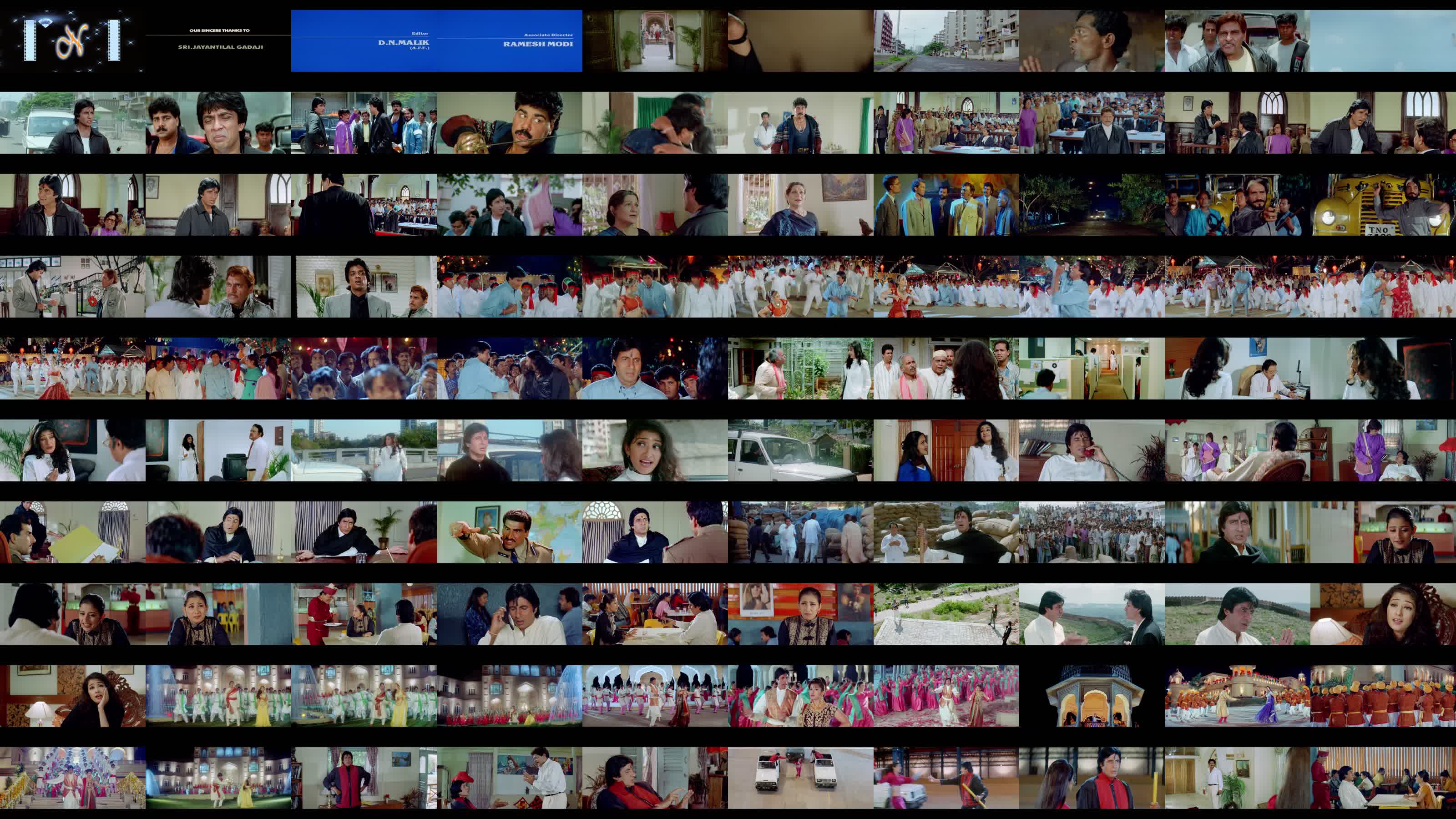The height and width of the screenshot is (819, 1456).
Task: Open woman with hand on cheek by lamp
Action: click(72, 696)
